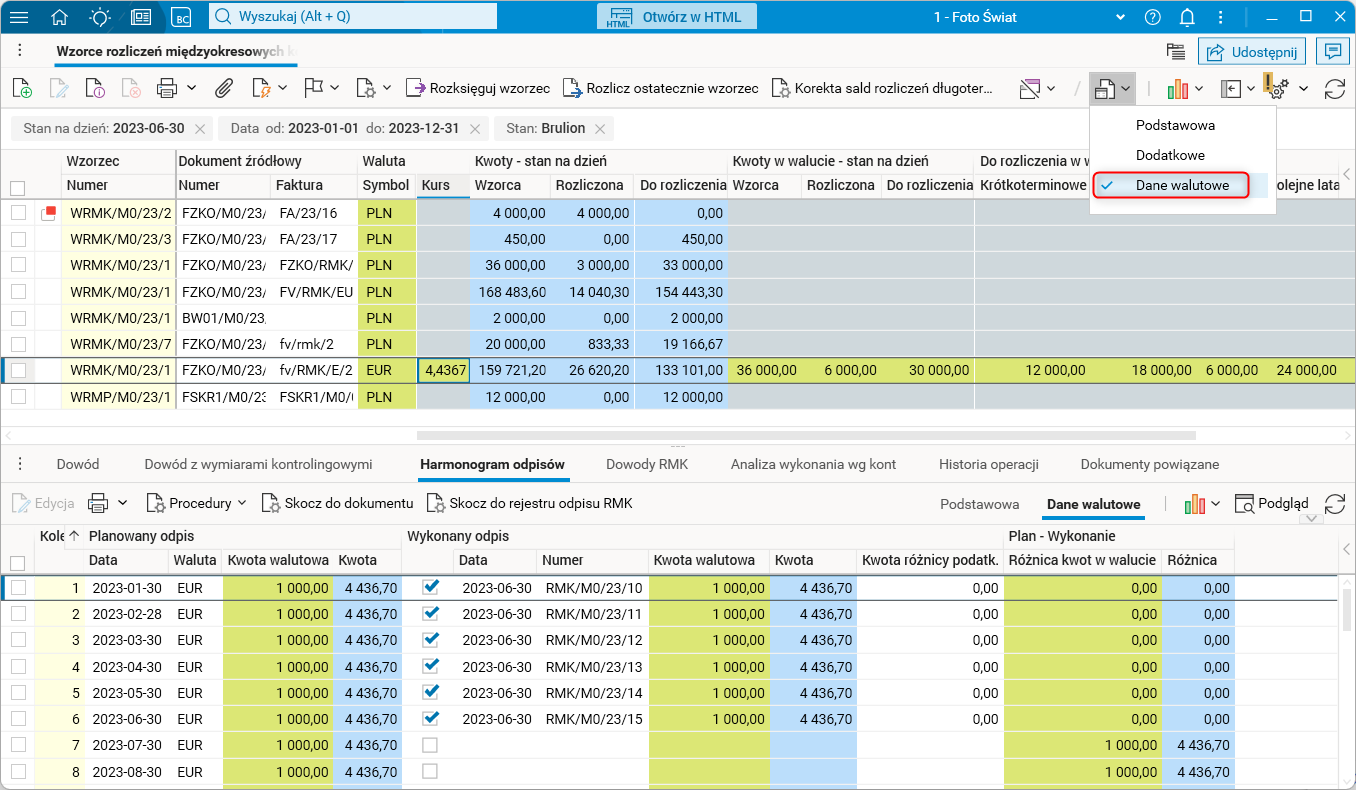The height and width of the screenshot is (790, 1356).
Task: Select Podstawowa from the view menu
Action: 1175,125
